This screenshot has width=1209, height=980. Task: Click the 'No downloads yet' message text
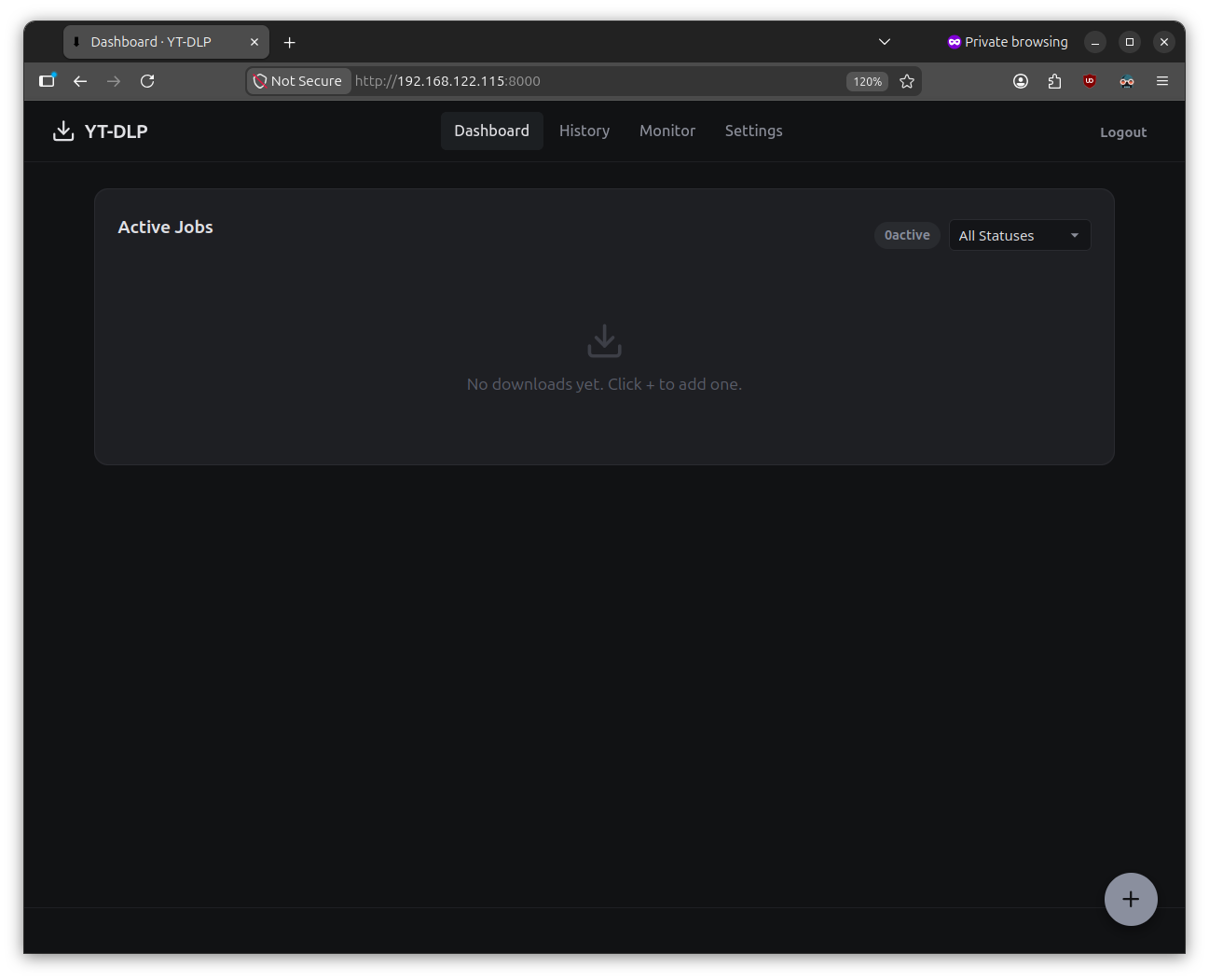[604, 384]
